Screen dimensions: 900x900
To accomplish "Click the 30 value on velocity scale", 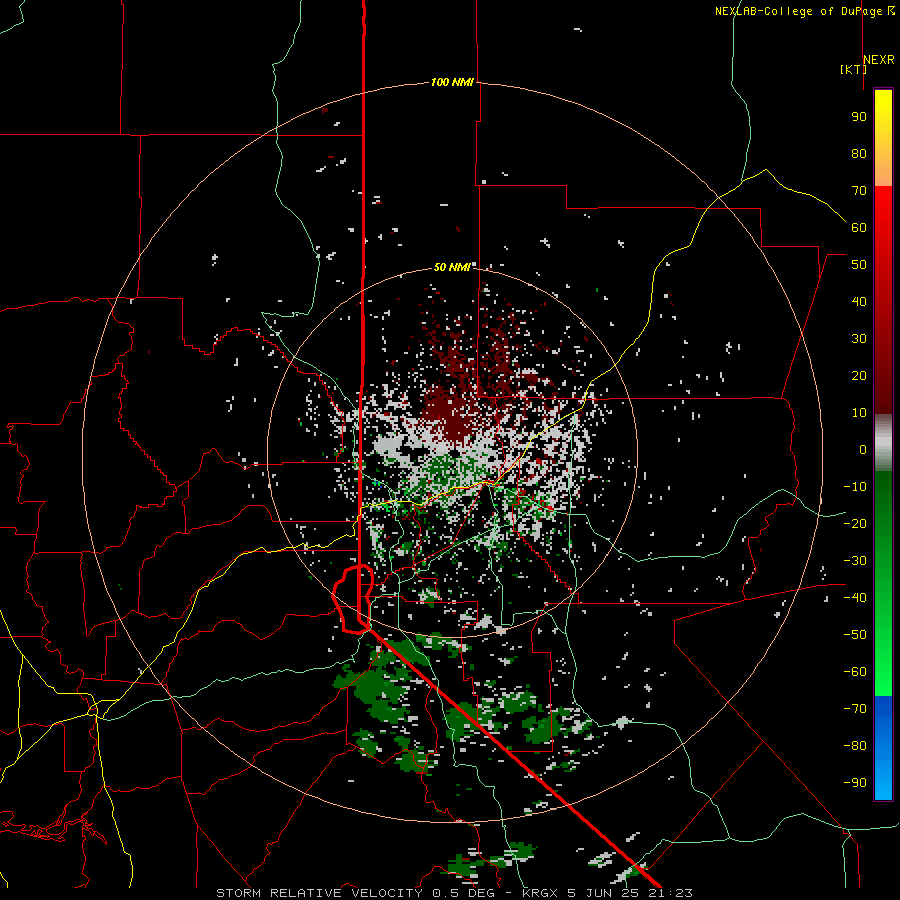I will (859, 339).
